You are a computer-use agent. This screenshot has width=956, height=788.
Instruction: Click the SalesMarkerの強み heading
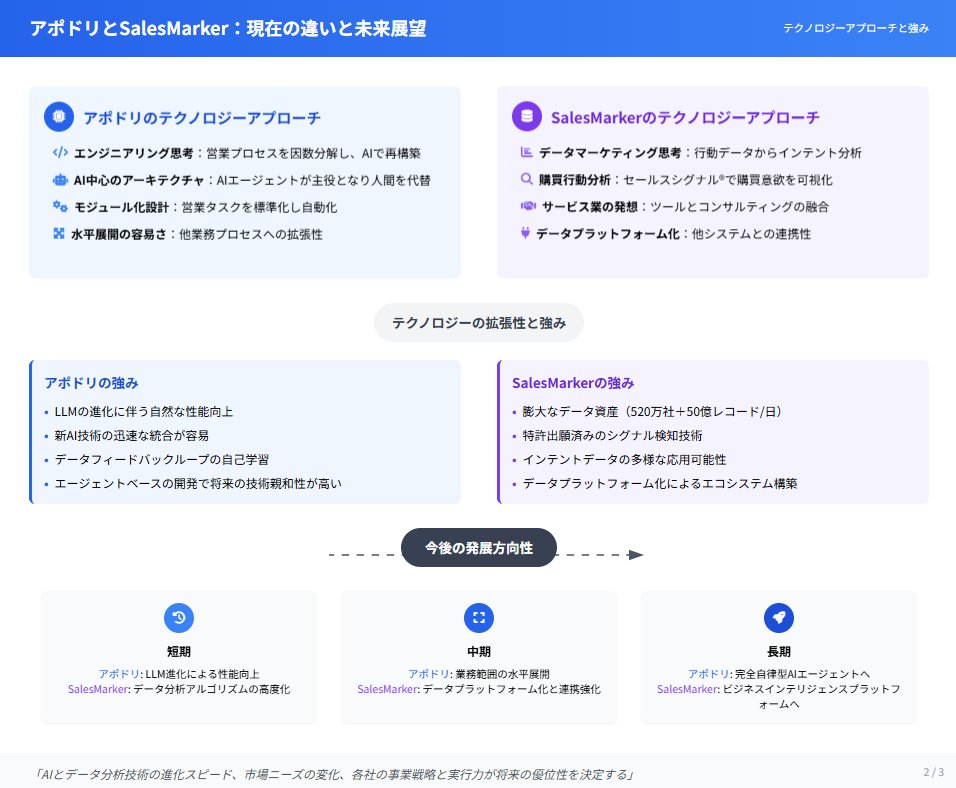(573, 383)
